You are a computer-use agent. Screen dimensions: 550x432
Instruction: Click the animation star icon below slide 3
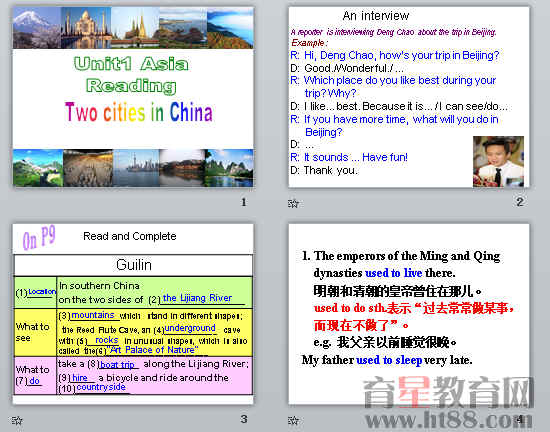coord(17,420)
